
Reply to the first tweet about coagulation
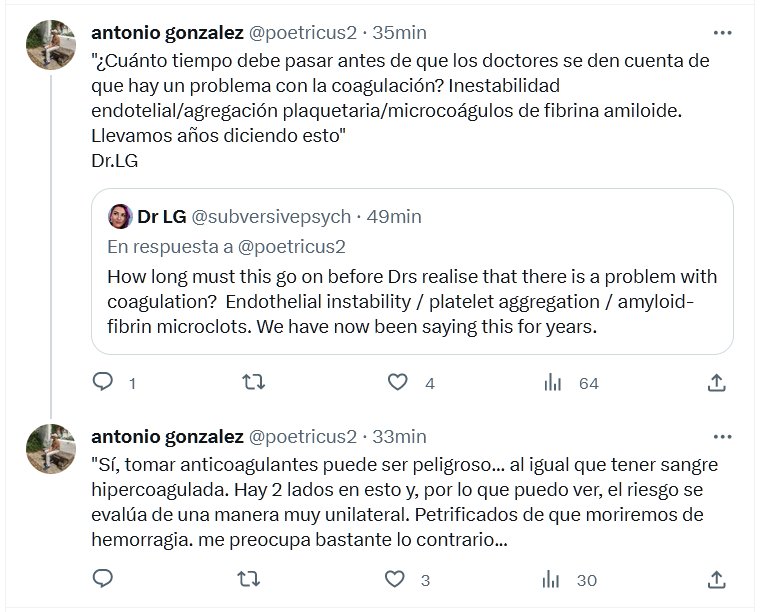[102, 382]
